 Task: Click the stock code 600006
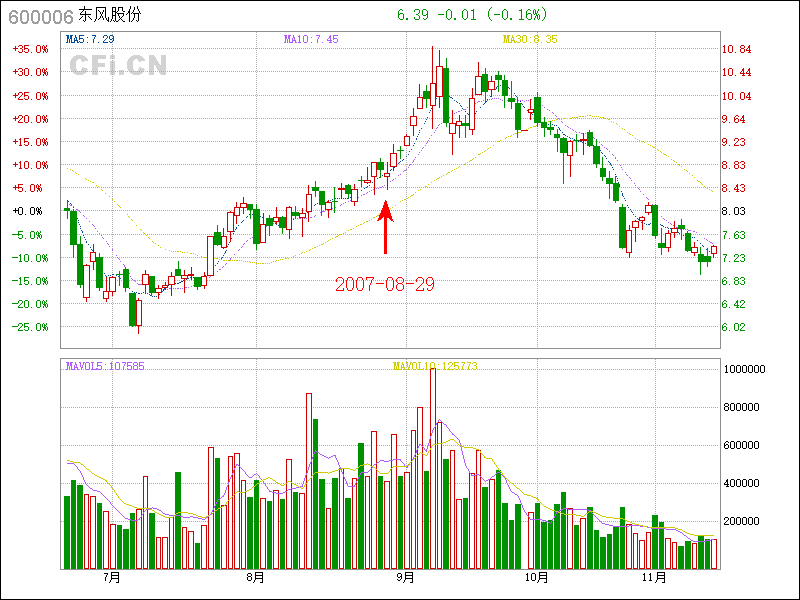point(41,16)
